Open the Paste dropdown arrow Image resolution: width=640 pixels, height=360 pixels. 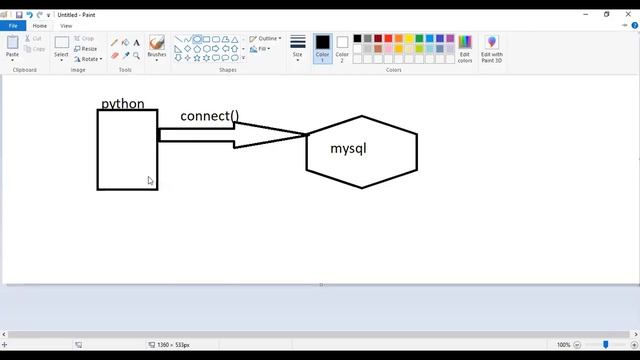(12, 60)
